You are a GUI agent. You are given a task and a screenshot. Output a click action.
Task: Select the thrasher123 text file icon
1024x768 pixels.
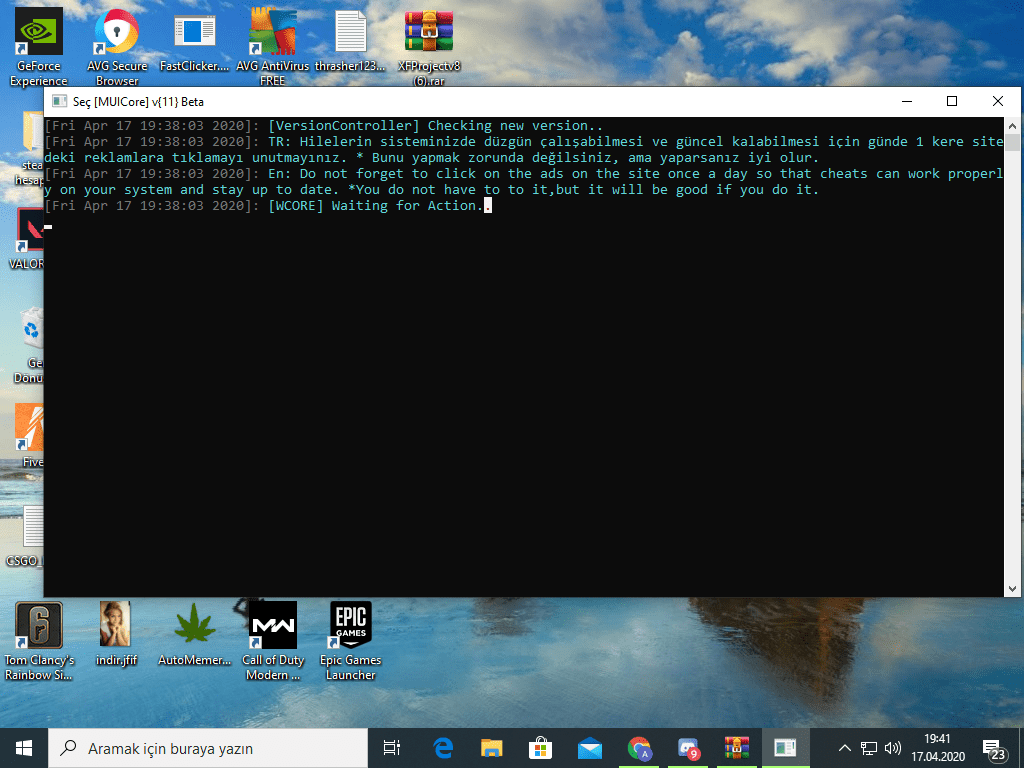(351, 39)
